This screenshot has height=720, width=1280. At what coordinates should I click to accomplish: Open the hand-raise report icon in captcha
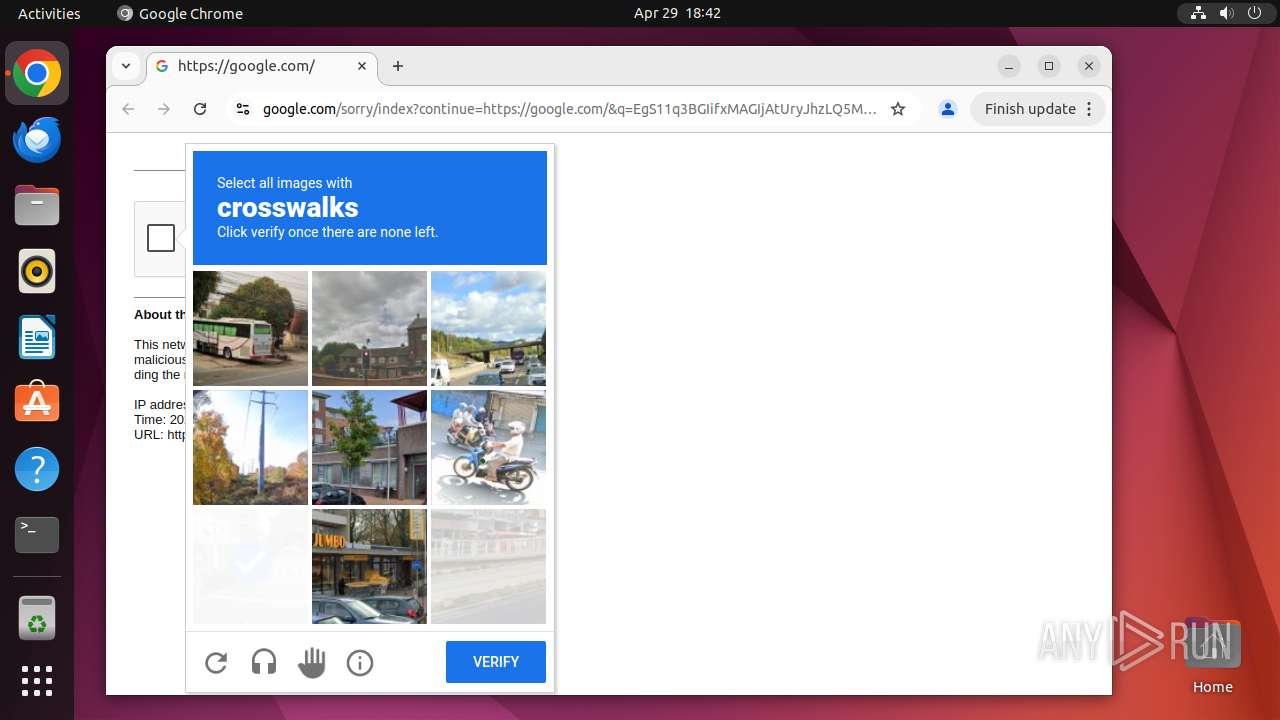tap(312, 662)
